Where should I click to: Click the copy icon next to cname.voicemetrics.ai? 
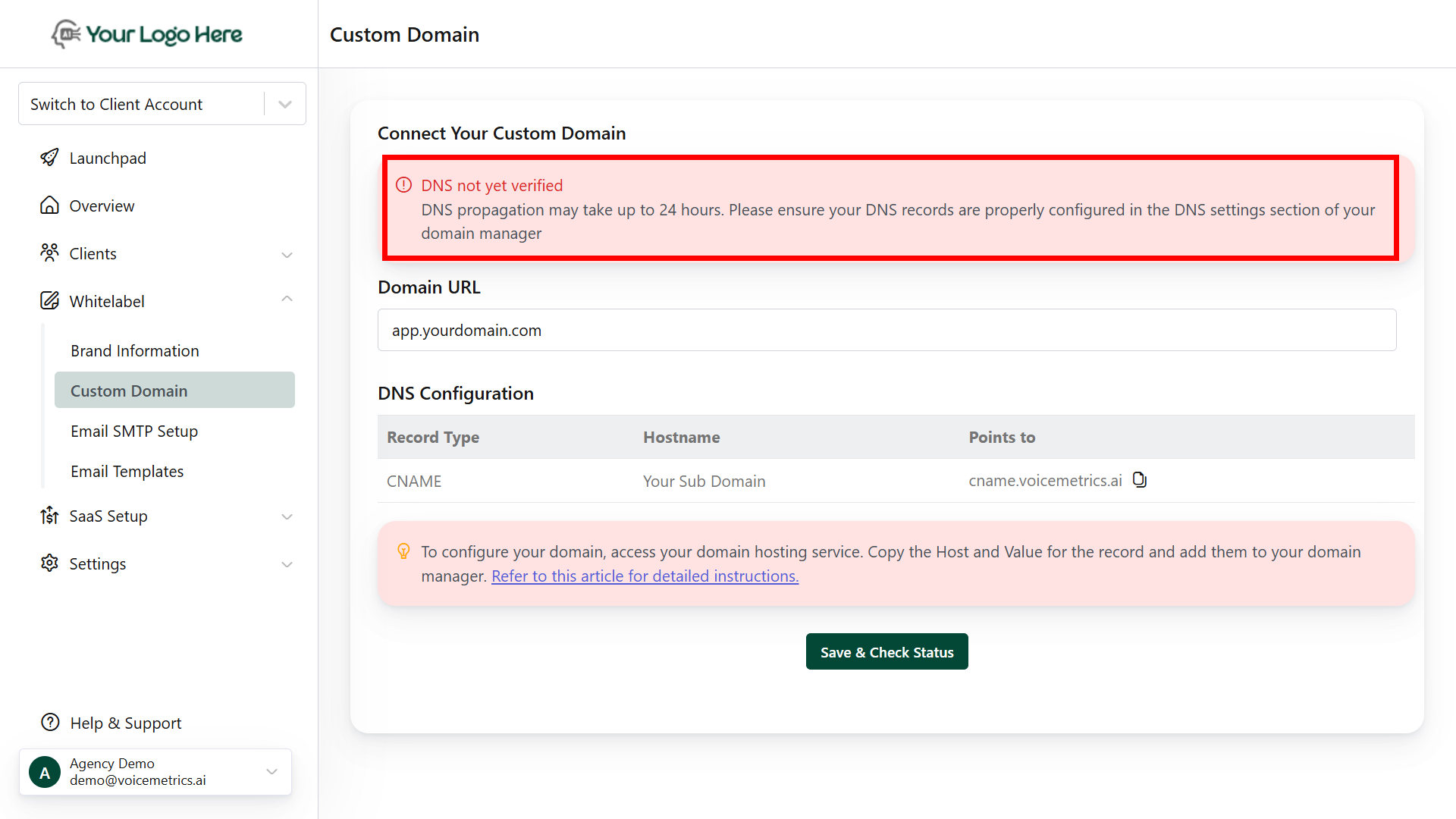[x=1140, y=479]
